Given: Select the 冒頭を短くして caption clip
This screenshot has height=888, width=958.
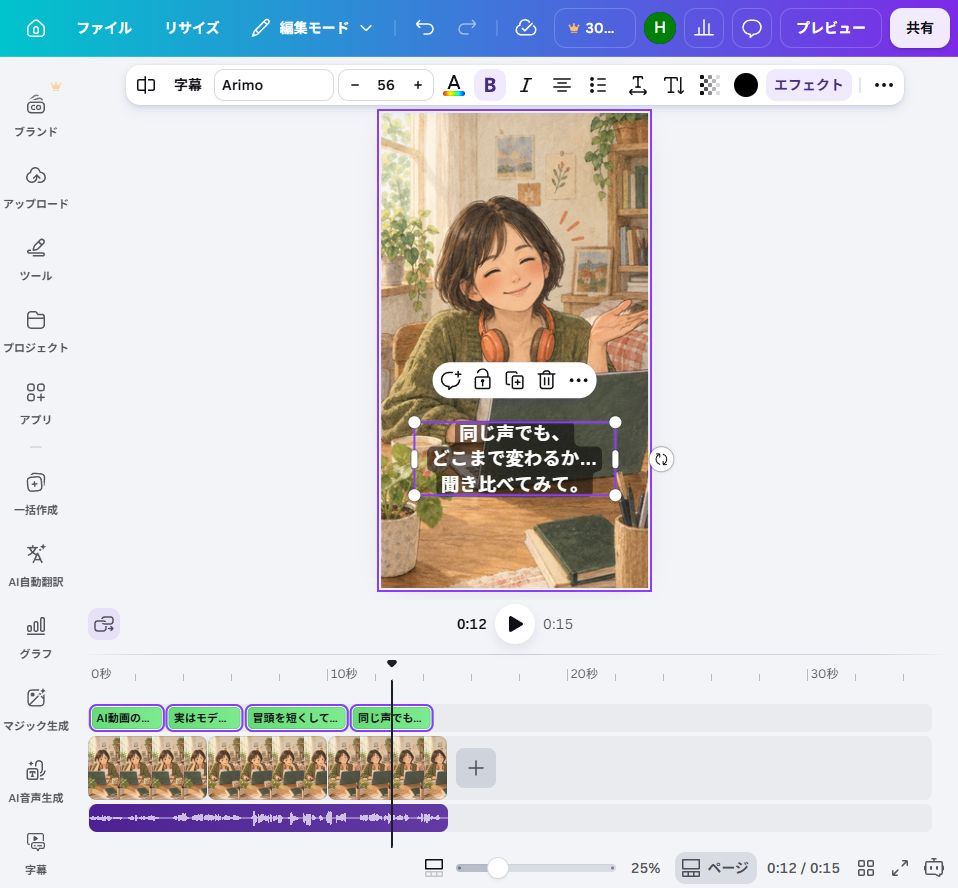Looking at the screenshot, I should click(297, 717).
